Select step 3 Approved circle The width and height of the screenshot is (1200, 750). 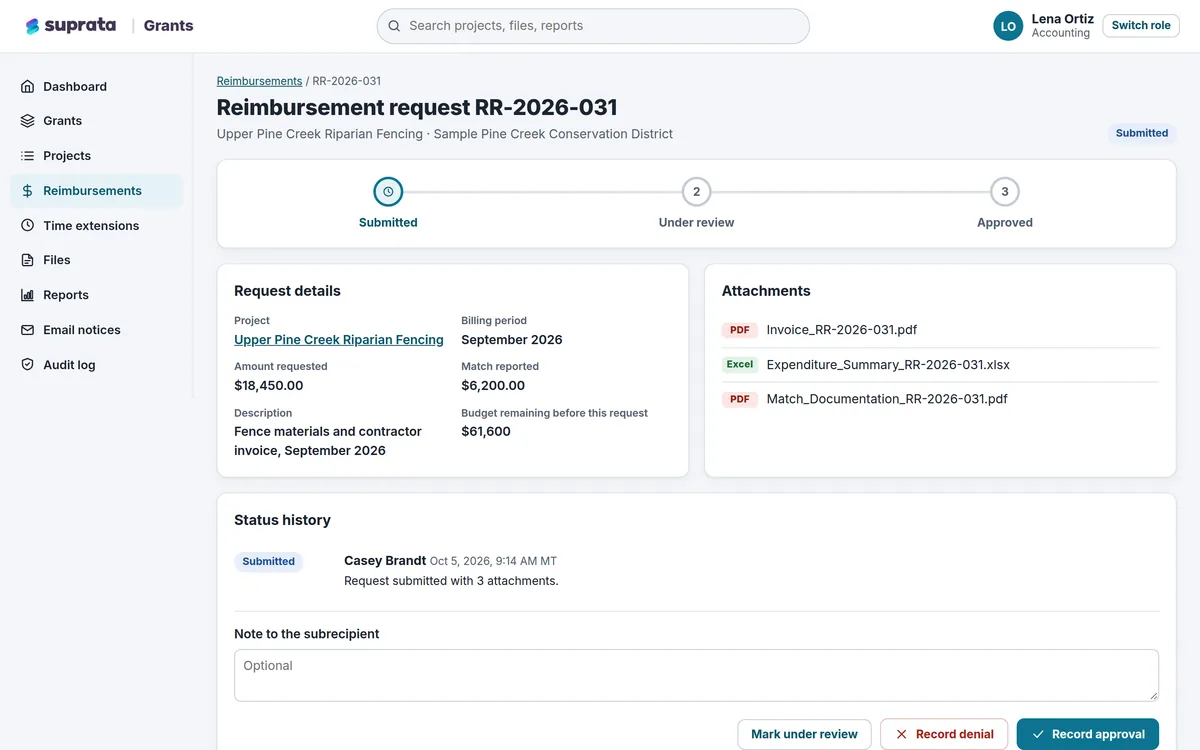1005,192
